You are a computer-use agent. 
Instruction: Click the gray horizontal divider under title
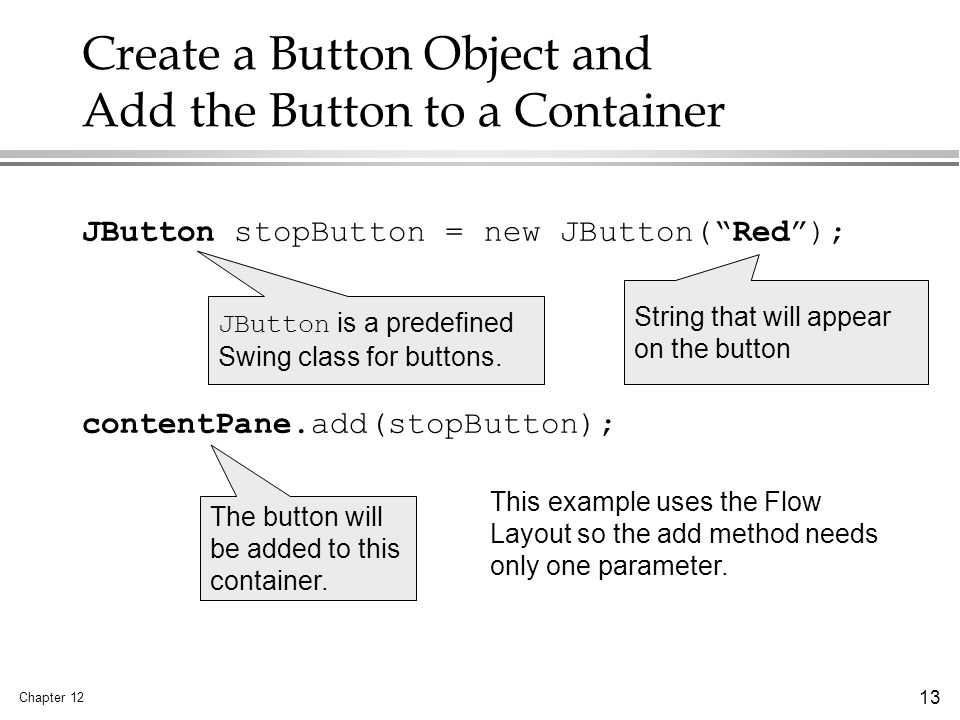pos(479,158)
